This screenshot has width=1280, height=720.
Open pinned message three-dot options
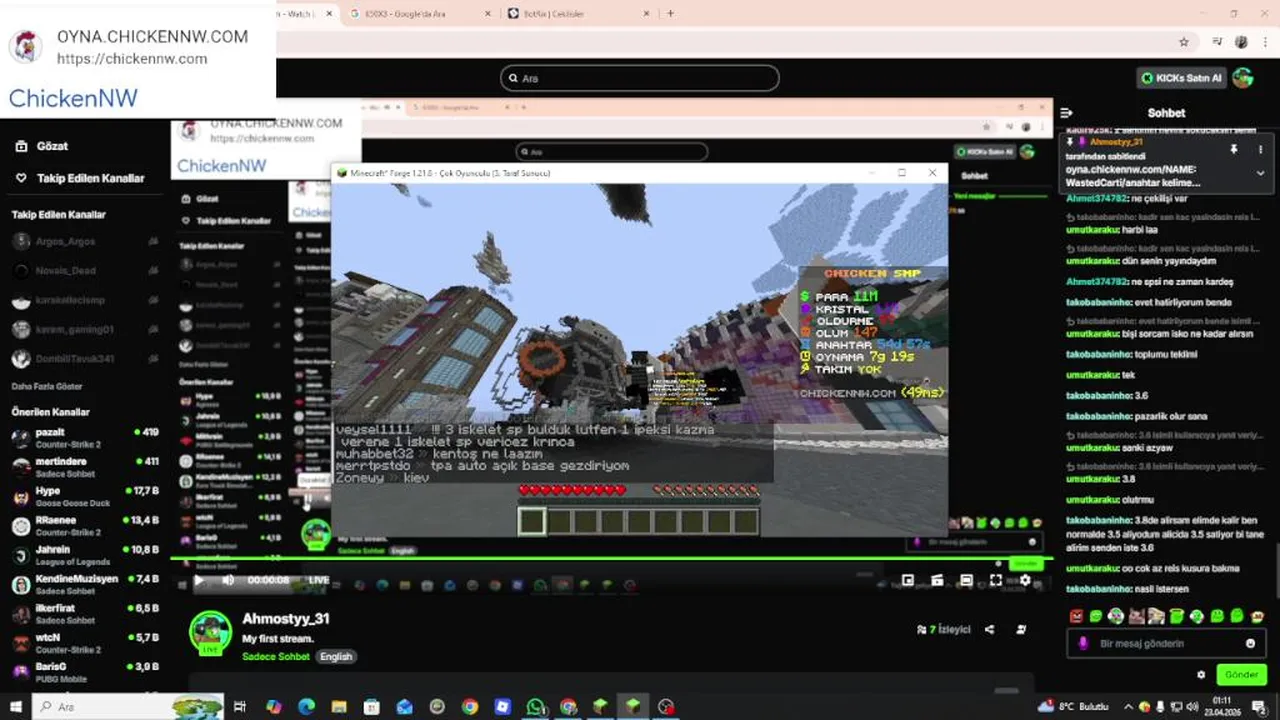tap(1260, 150)
